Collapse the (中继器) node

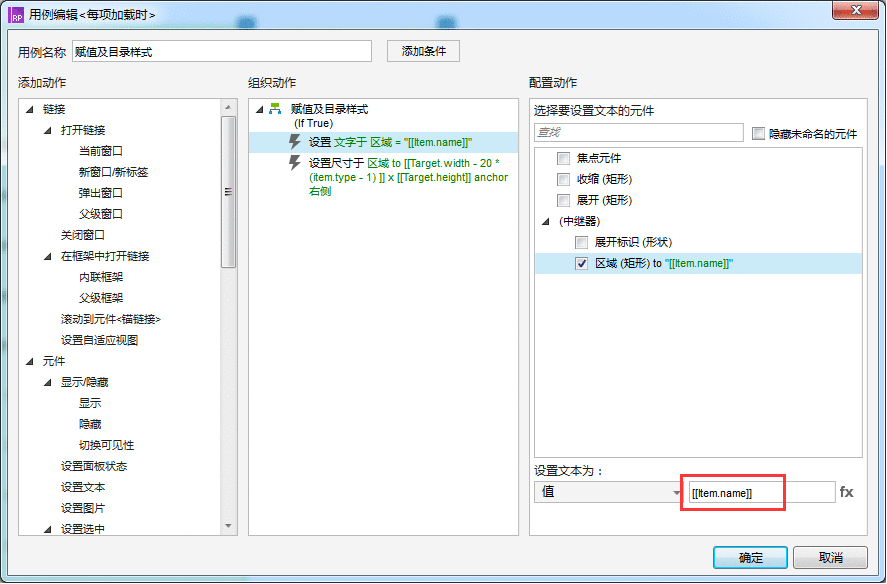point(546,221)
